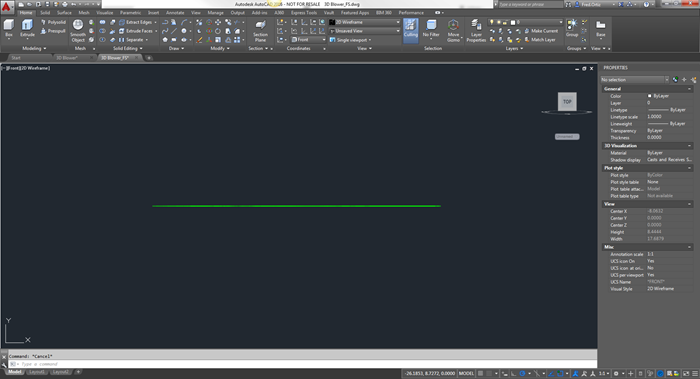Switch to the Visualize ribbon tab
This screenshot has width=700, height=379.
(x=104, y=12)
